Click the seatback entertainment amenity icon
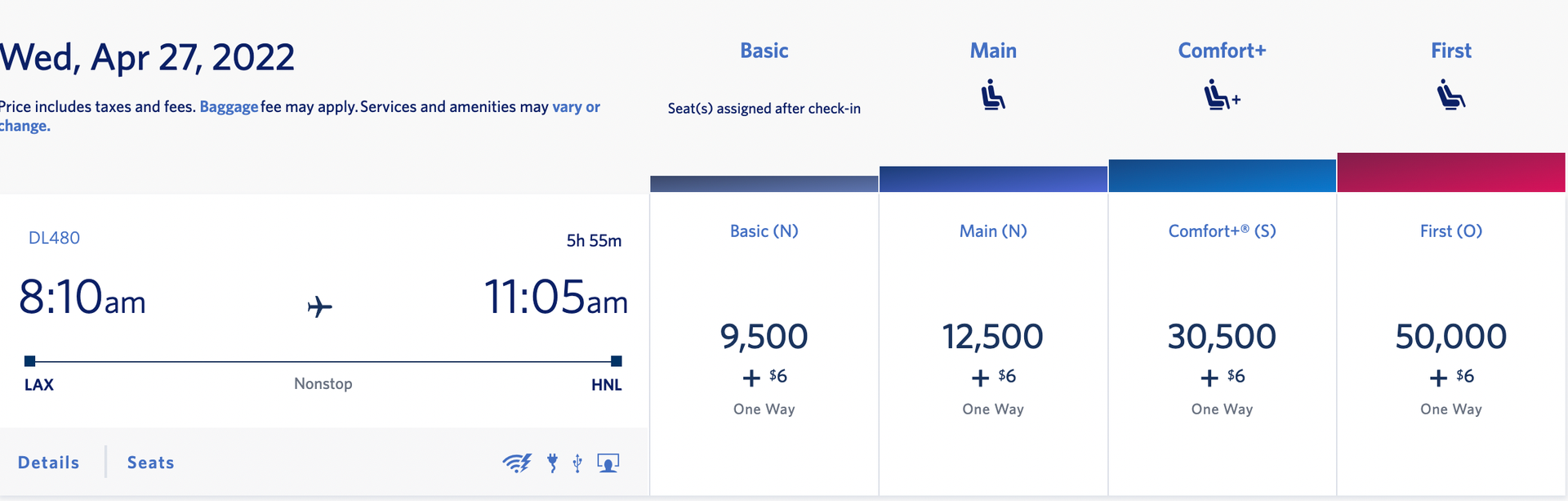 click(608, 463)
